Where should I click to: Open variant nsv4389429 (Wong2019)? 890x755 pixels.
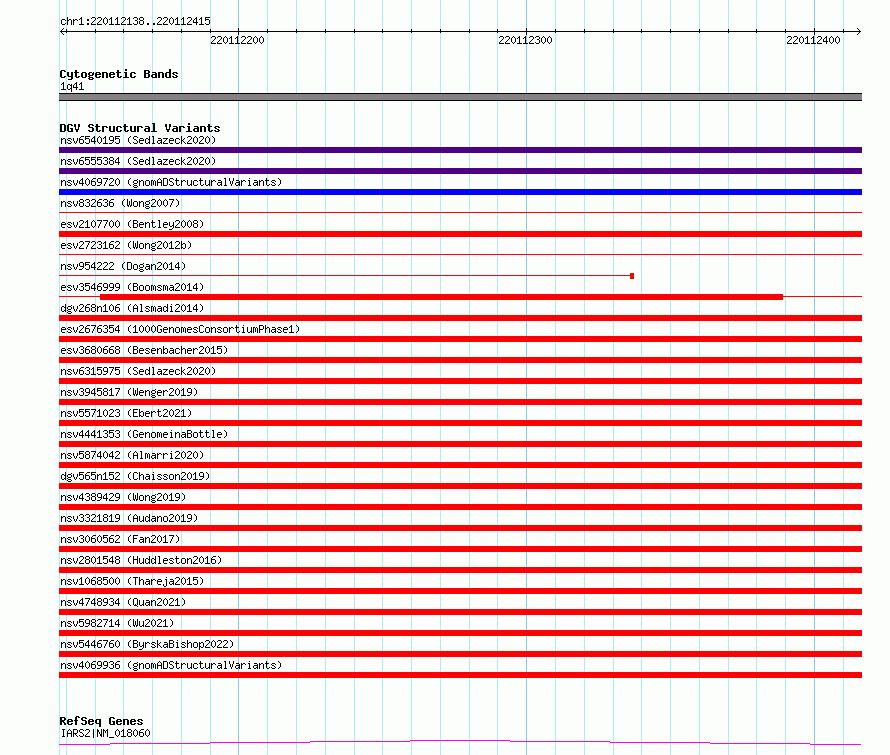123,497
